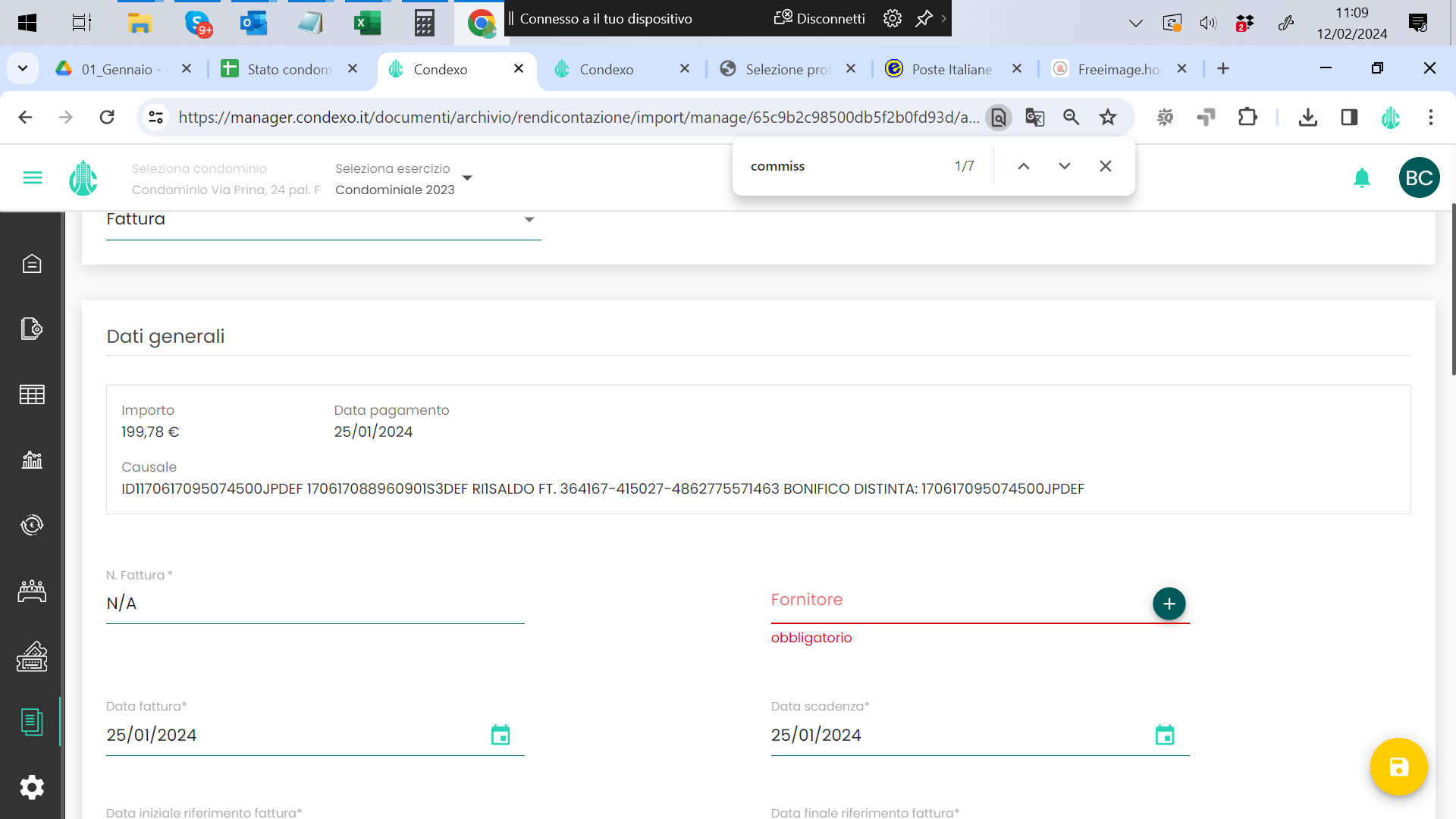Click the yellow save floppy disk button
This screenshot has height=819, width=1456.
tap(1398, 767)
